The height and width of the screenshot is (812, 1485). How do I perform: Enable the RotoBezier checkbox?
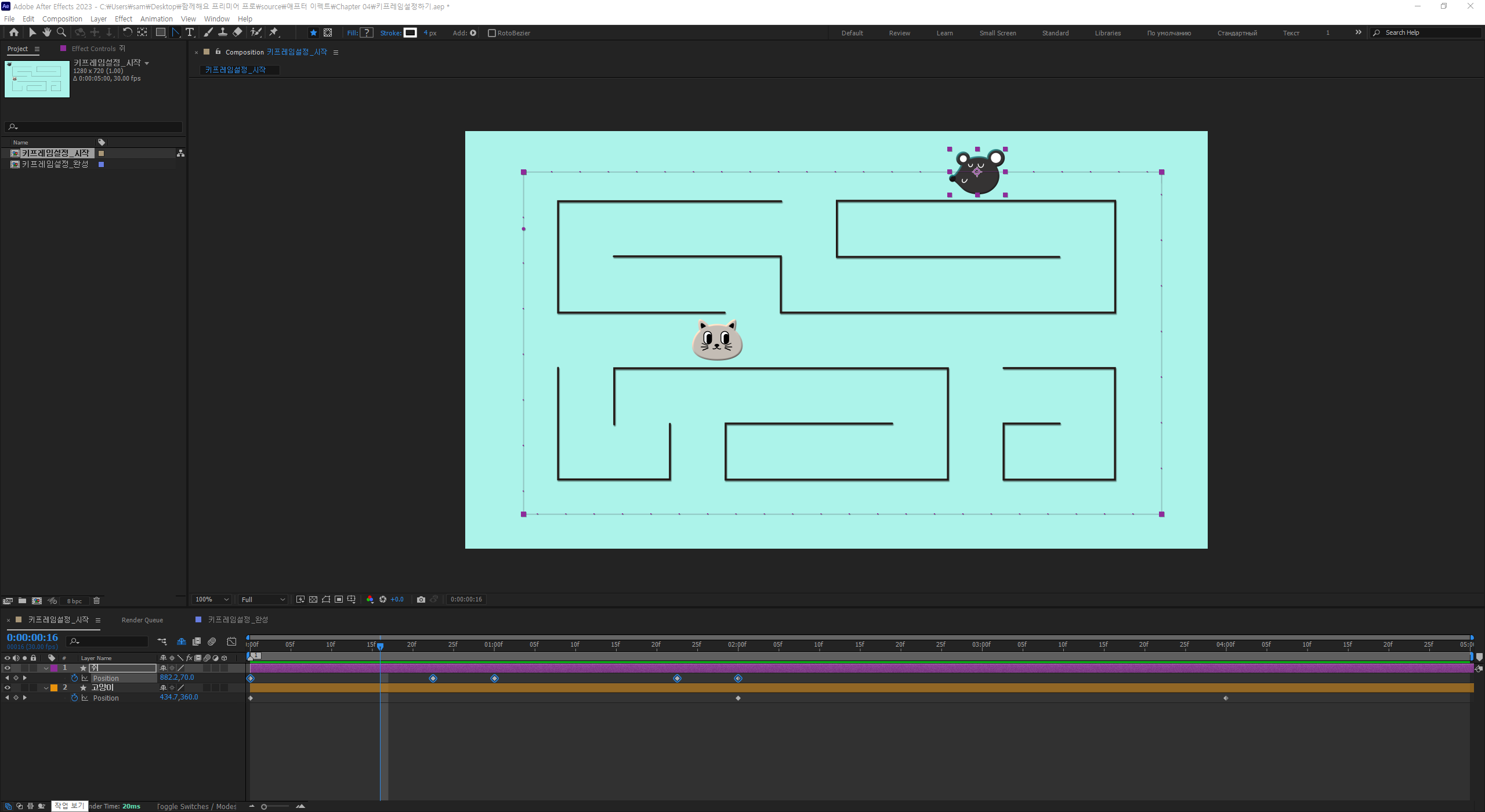492,33
